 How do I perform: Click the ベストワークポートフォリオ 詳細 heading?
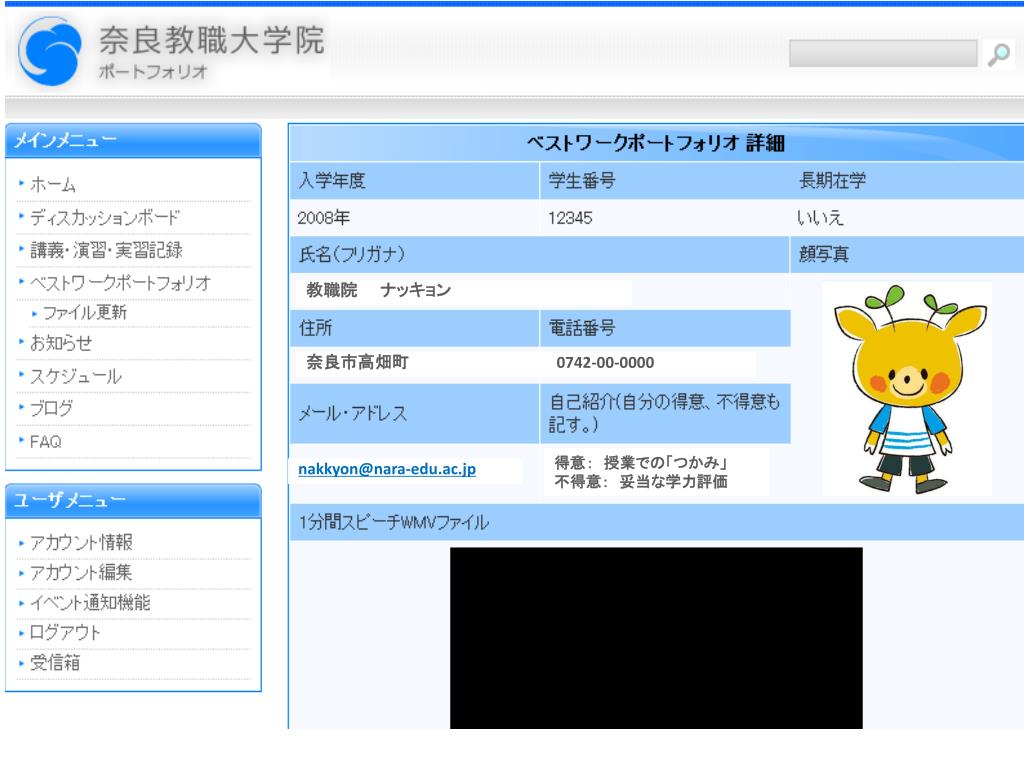656,142
